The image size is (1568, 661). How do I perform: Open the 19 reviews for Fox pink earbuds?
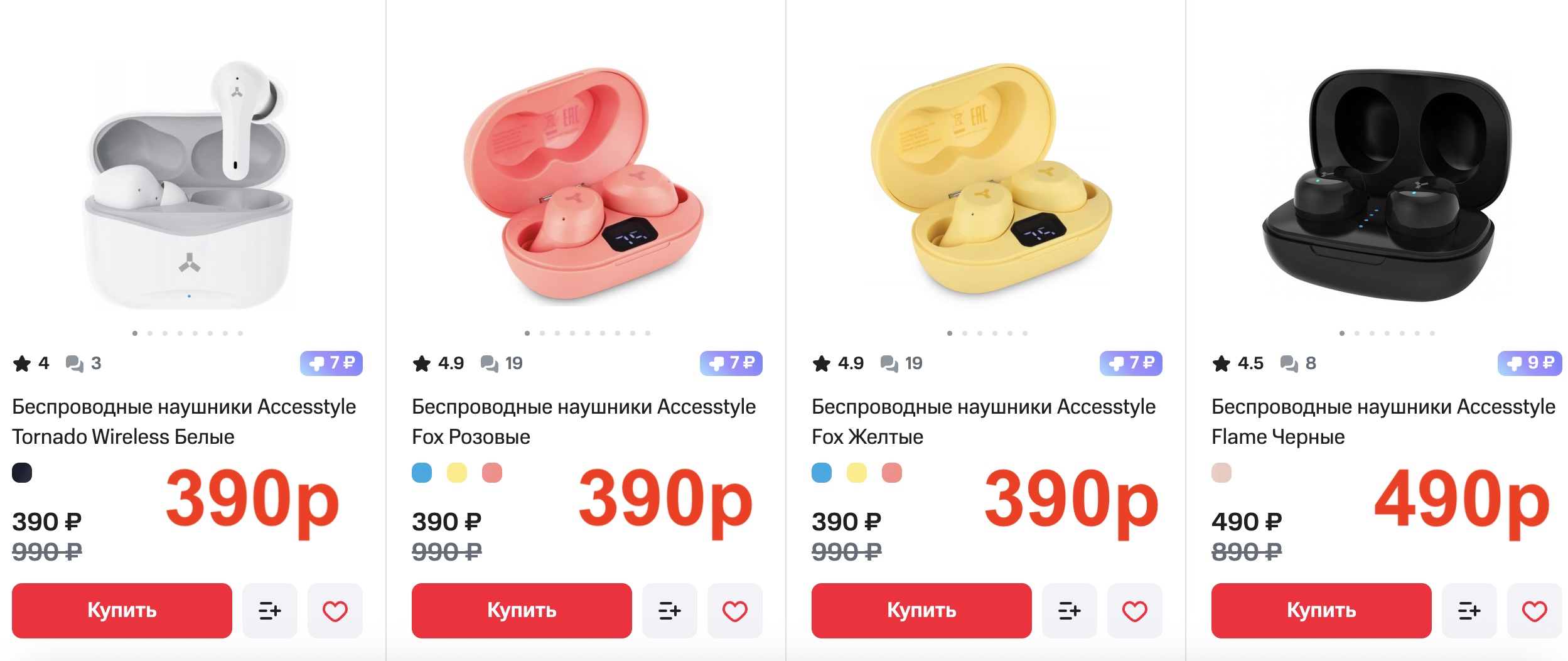click(x=502, y=363)
